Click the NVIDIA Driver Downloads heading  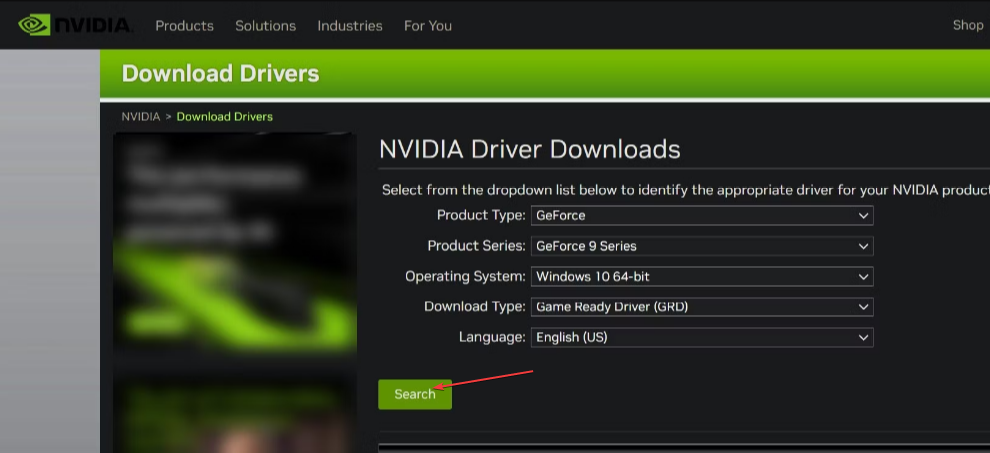point(530,150)
